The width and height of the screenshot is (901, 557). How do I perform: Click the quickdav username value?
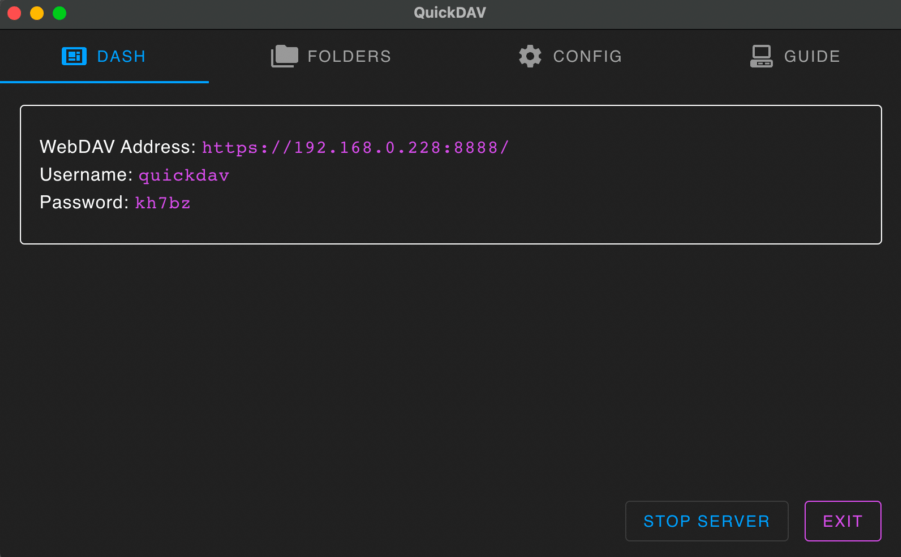point(184,175)
